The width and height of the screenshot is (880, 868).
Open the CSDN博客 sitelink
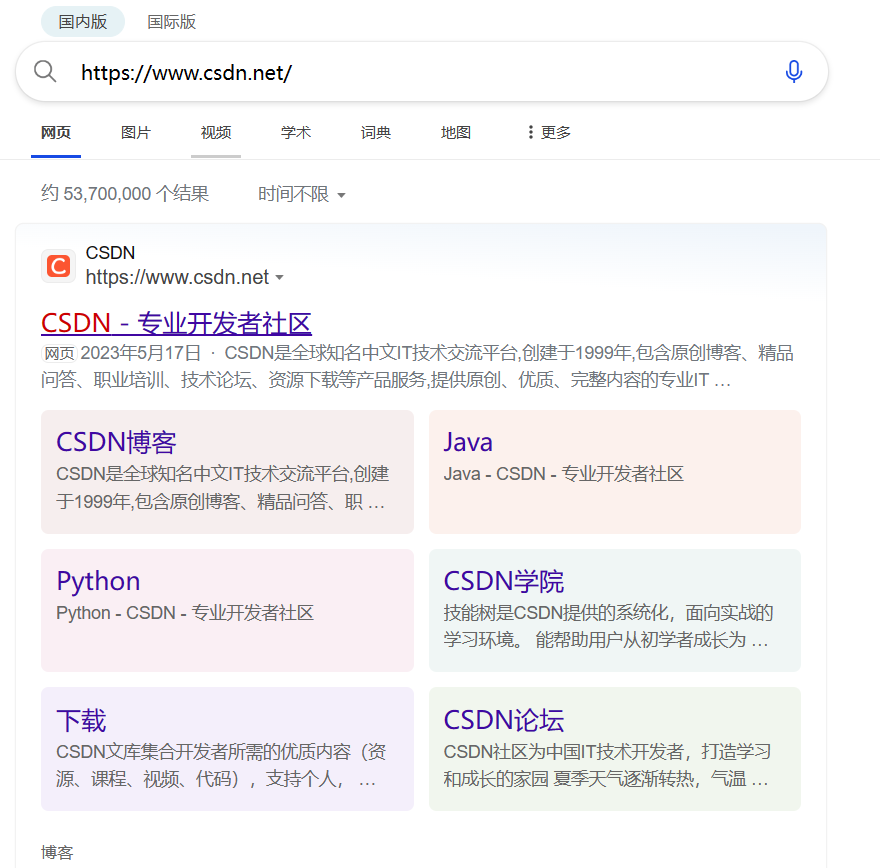coord(116,442)
